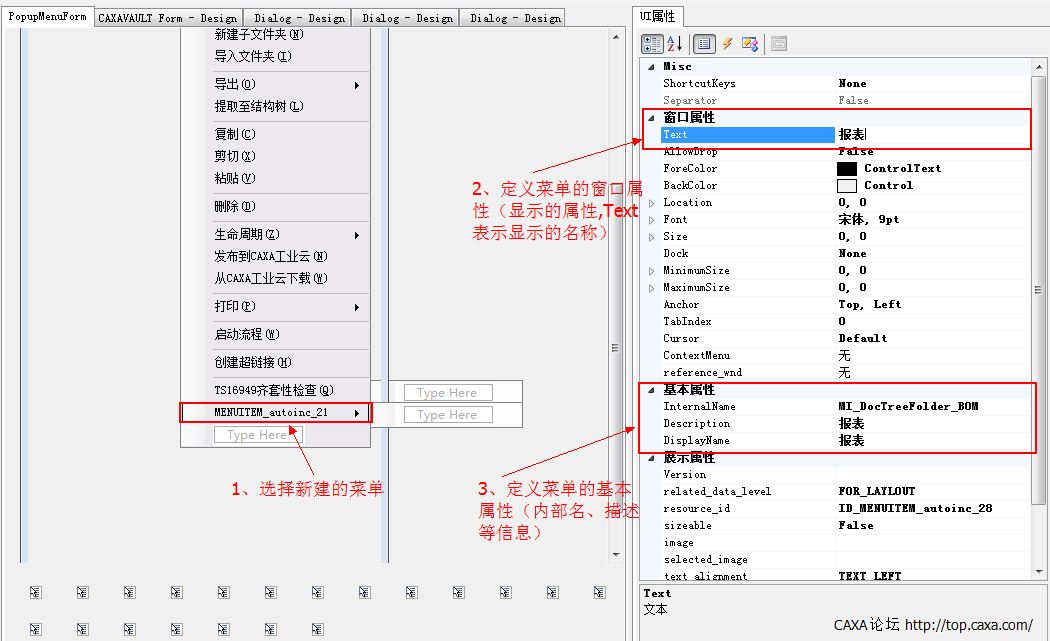Click the Description property value 报表
Image resolution: width=1050 pixels, height=641 pixels.
(851, 423)
